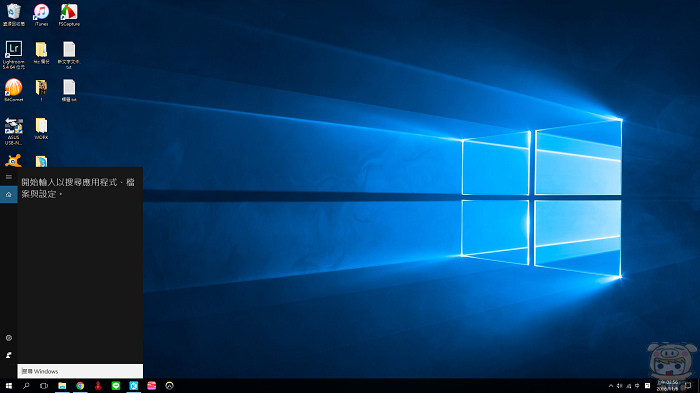700x393 pixels.
Task: Open the Action Center notification icon
Action: point(688,386)
